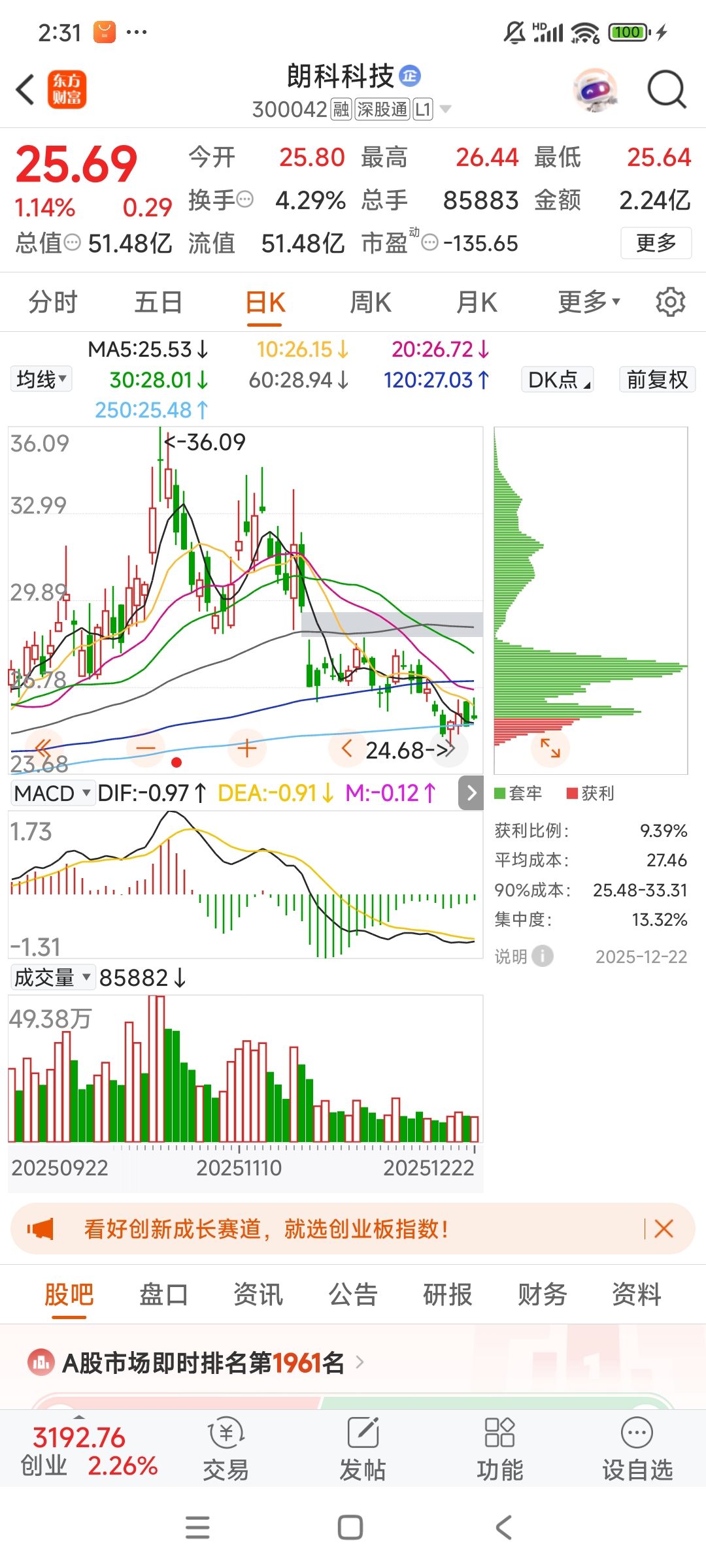The image size is (706, 1568).
Task: Tap the 深股通 badge
Action: [382, 109]
